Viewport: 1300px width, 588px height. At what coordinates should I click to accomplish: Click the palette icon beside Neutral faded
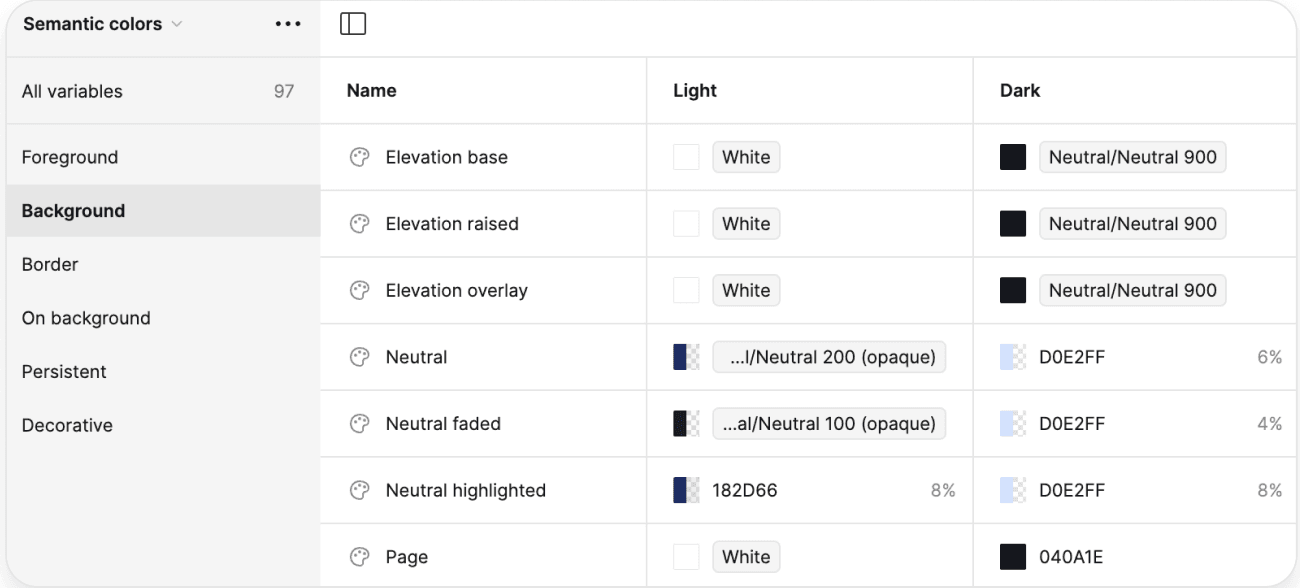click(x=359, y=424)
